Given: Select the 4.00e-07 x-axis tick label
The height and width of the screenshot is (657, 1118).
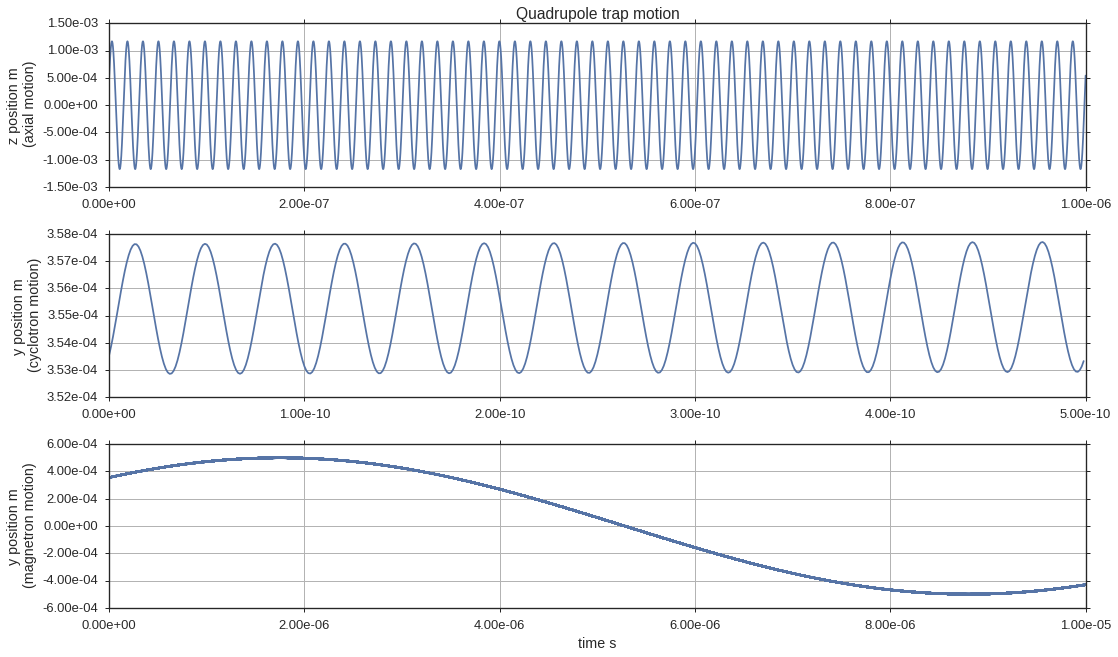Looking at the screenshot, I should coord(500,203).
